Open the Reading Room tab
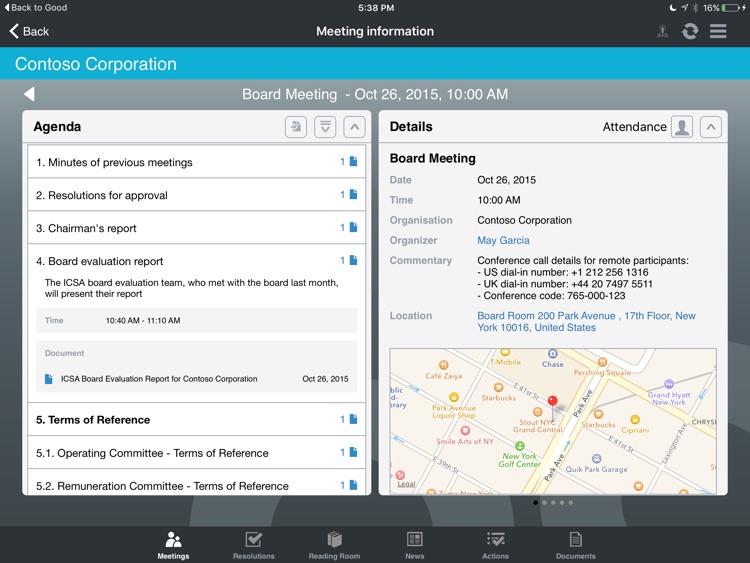Screen dimensions: 750x563 [x=334, y=545]
